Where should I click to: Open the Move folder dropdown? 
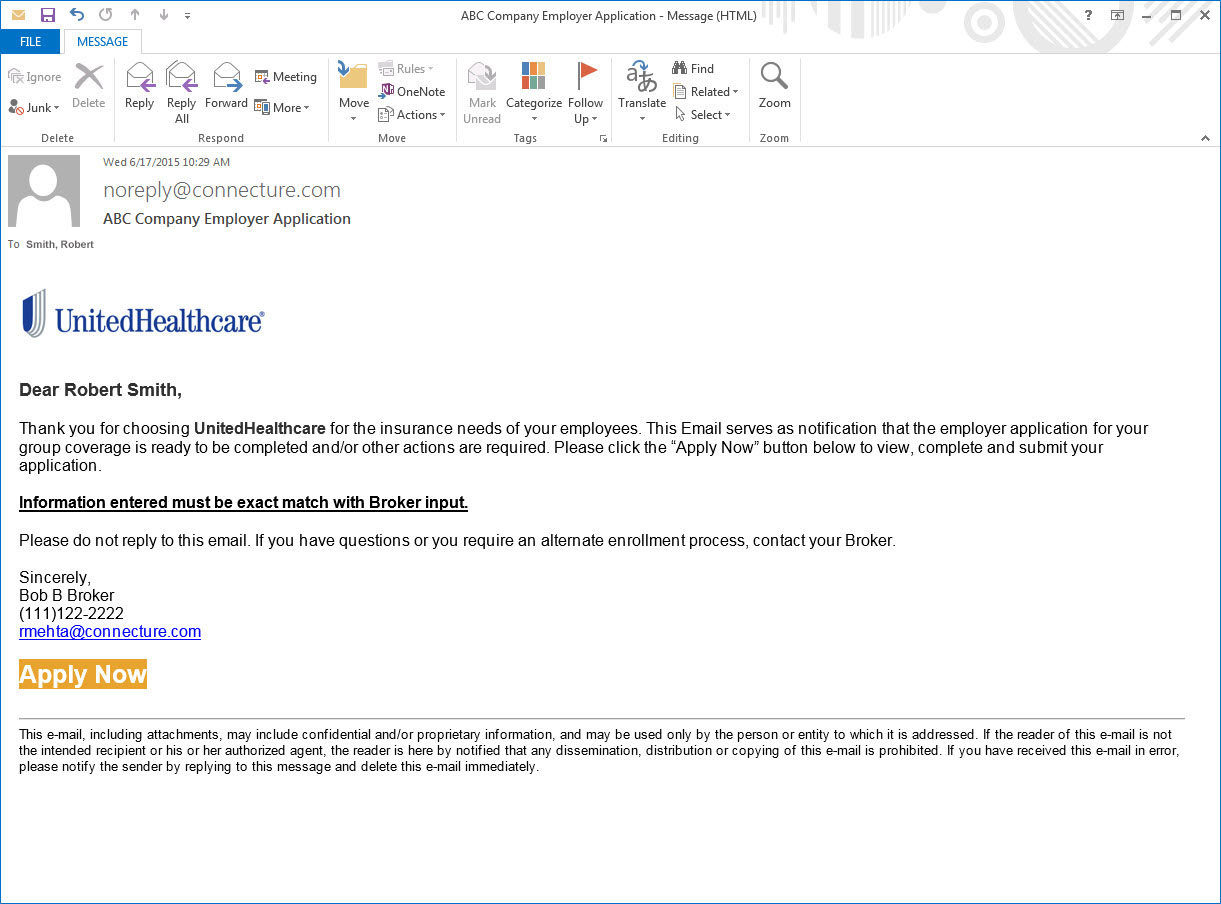click(x=353, y=92)
